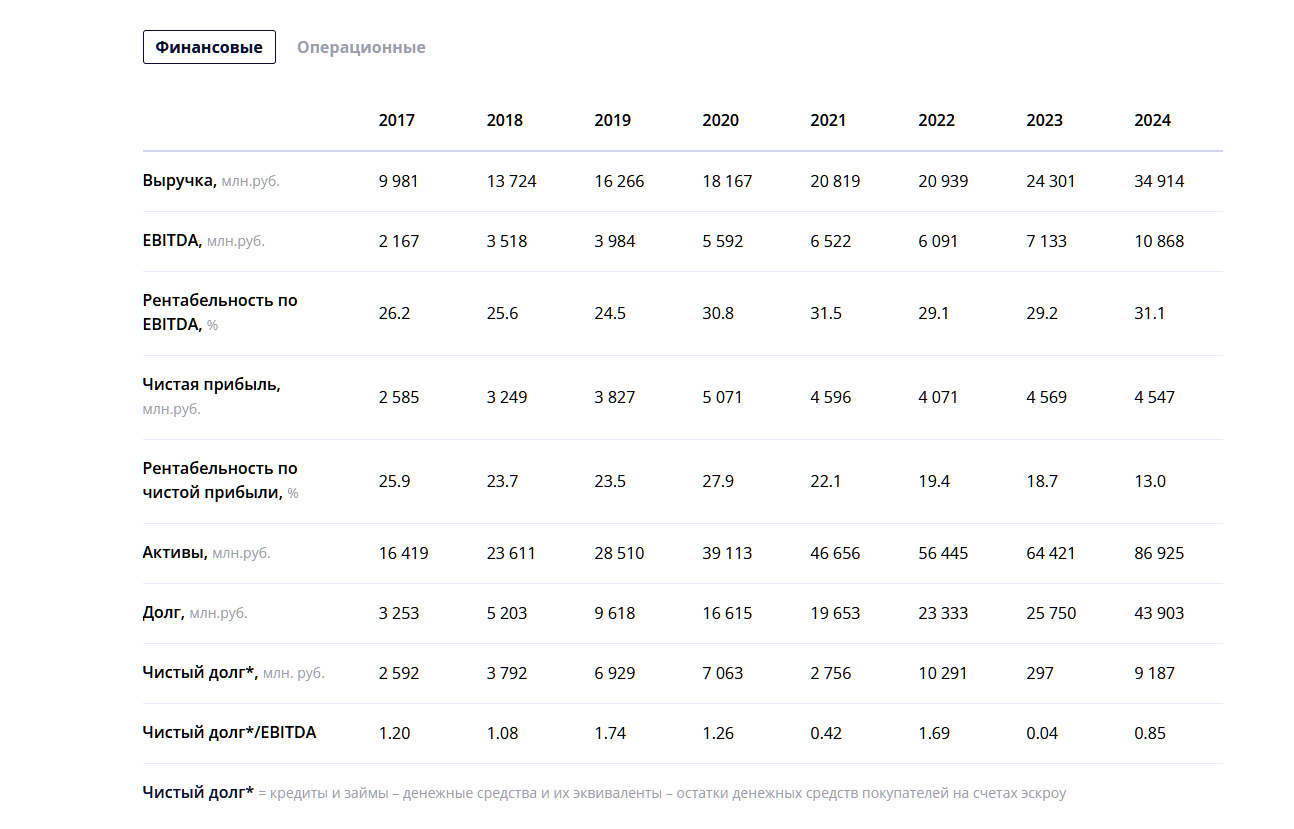
Task: Click the 2024 revenue value 34 914
Action: [x=1159, y=181]
